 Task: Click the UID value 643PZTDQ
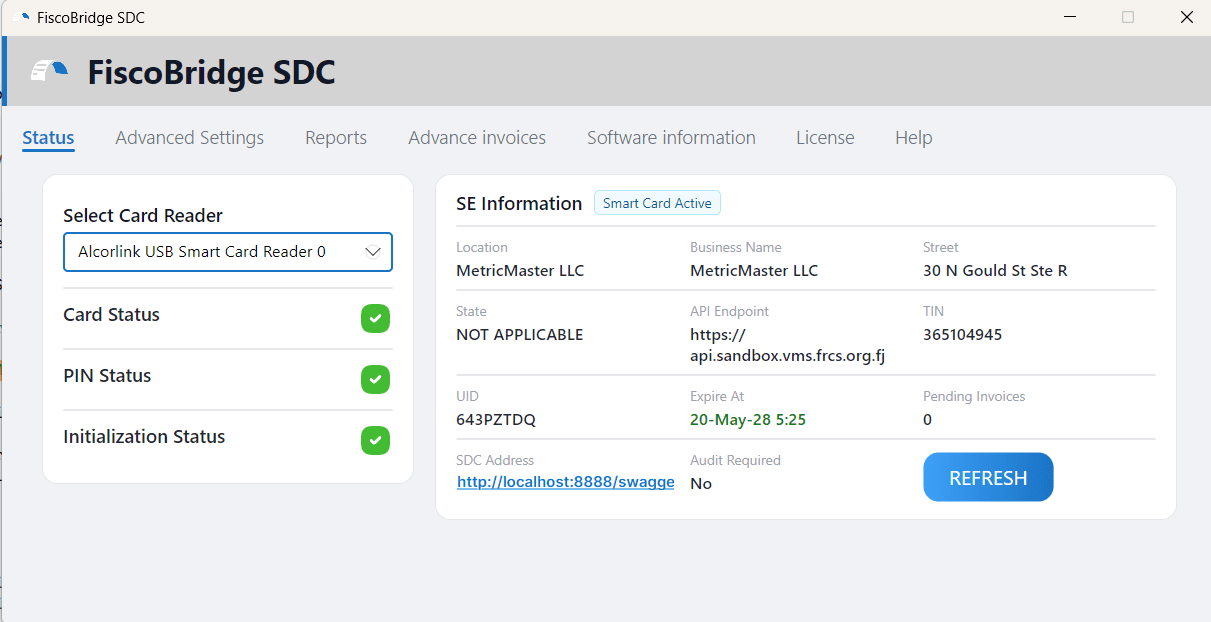click(x=496, y=420)
